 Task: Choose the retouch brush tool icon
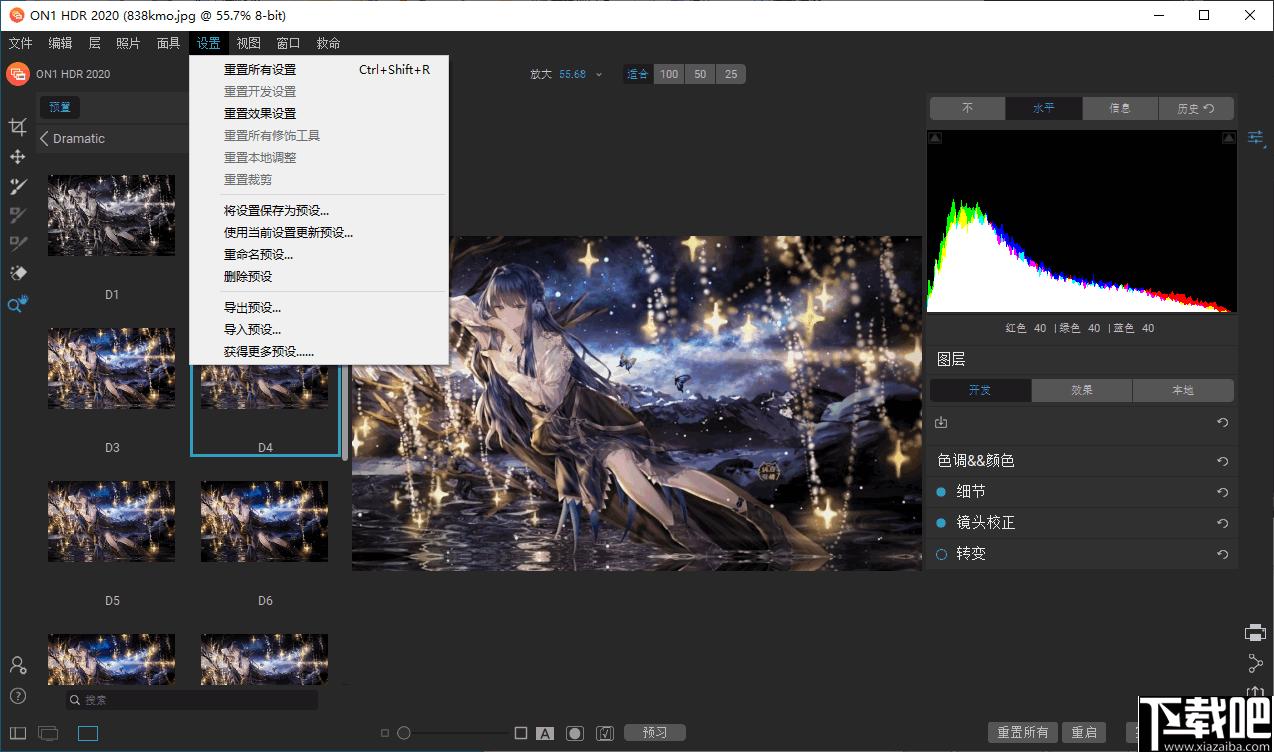point(17,186)
